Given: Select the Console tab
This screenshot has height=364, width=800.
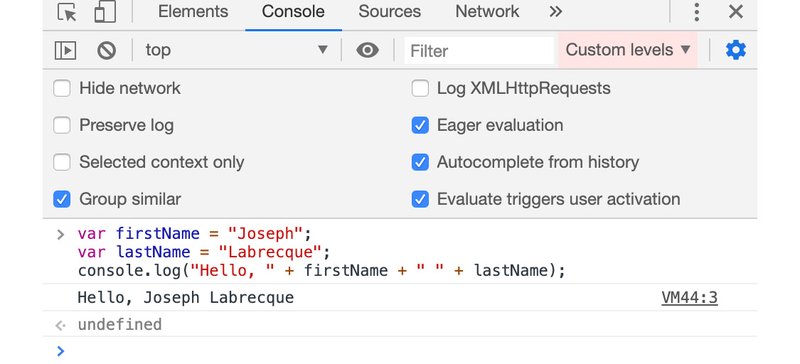Looking at the screenshot, I should [293, 12].
